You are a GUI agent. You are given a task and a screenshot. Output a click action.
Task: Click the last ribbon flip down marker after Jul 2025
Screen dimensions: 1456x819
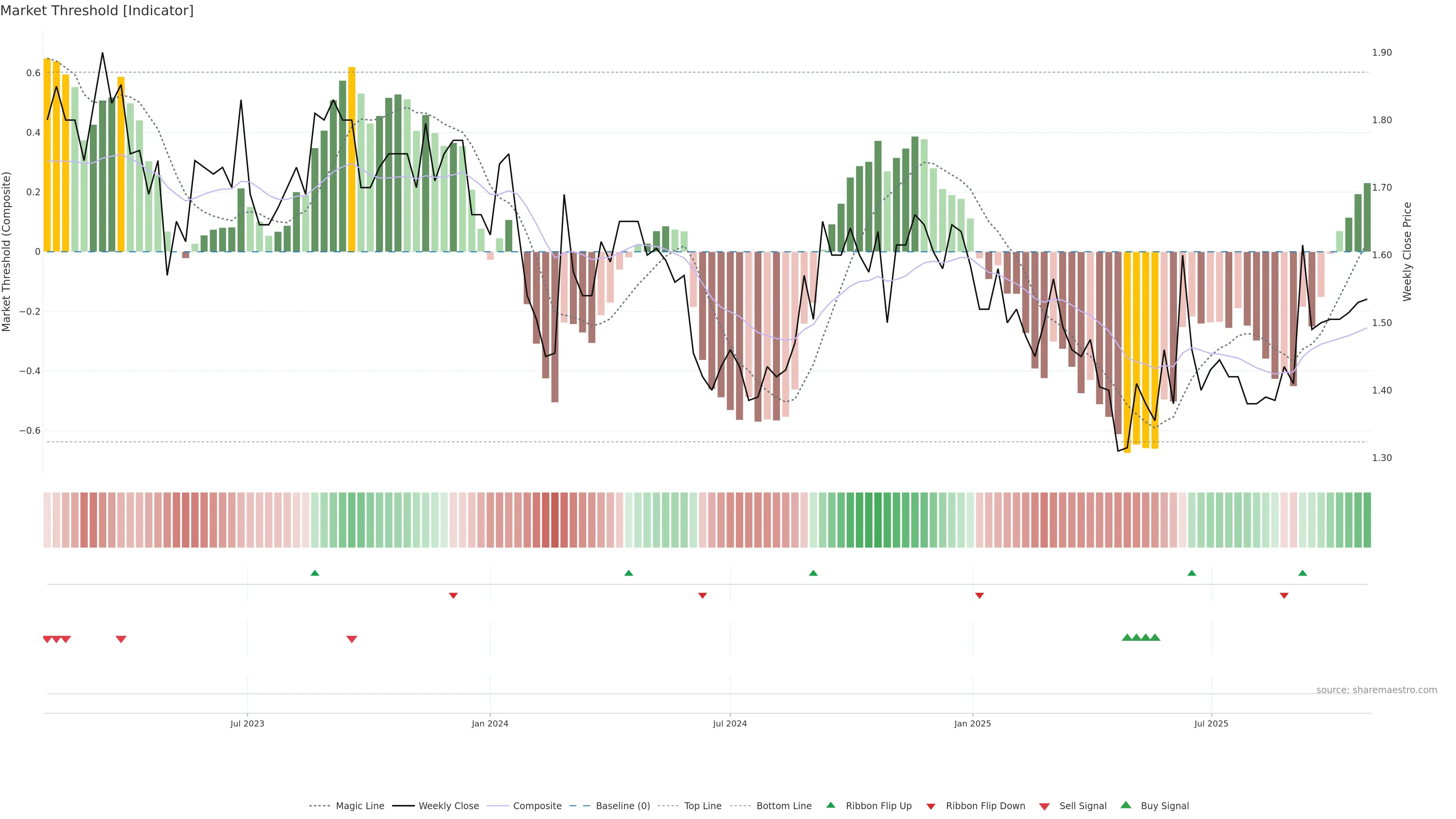pyautogui.click(x=1284, y=596)
